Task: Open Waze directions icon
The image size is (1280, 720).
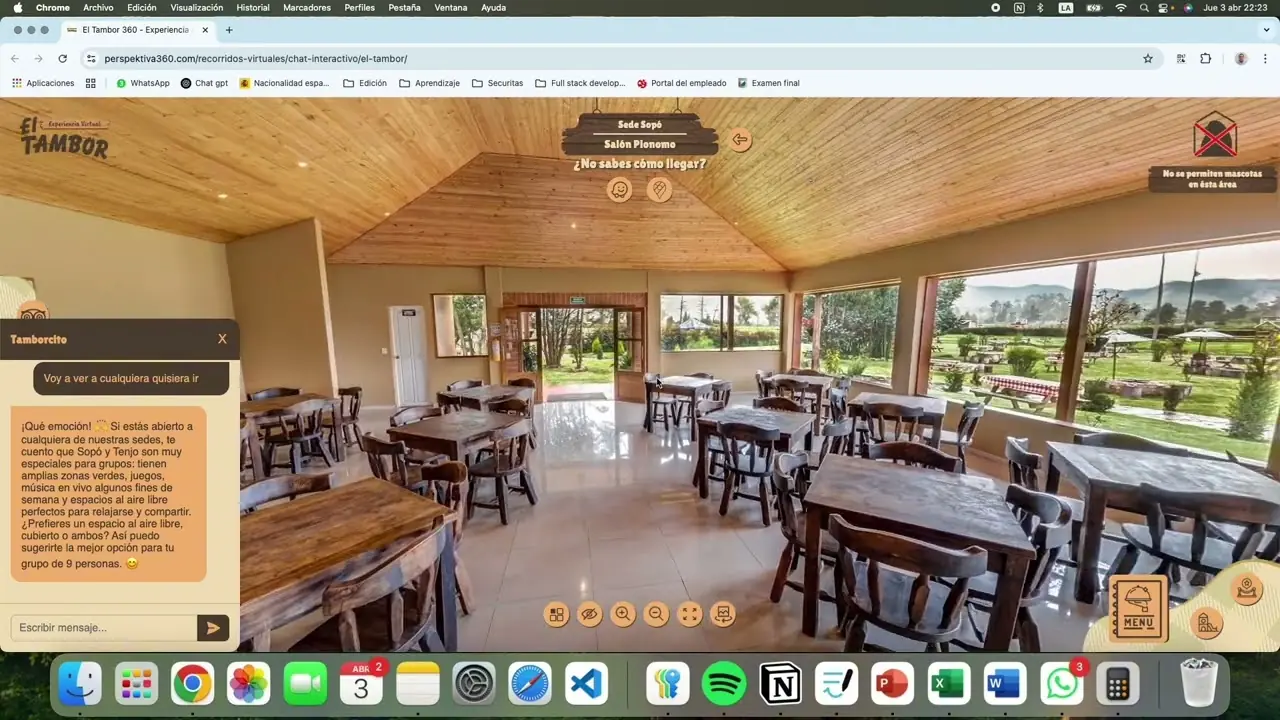Action: (620, 189)
